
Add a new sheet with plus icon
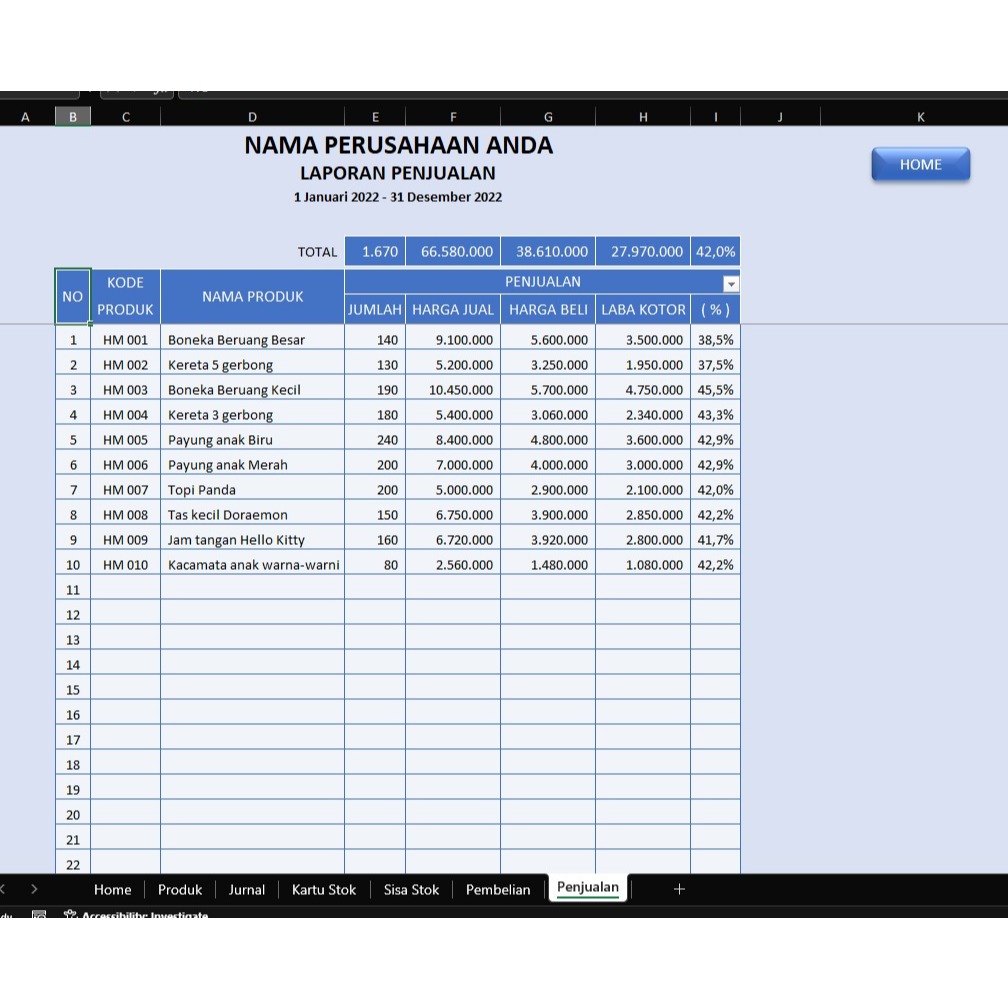pos(679,889)
